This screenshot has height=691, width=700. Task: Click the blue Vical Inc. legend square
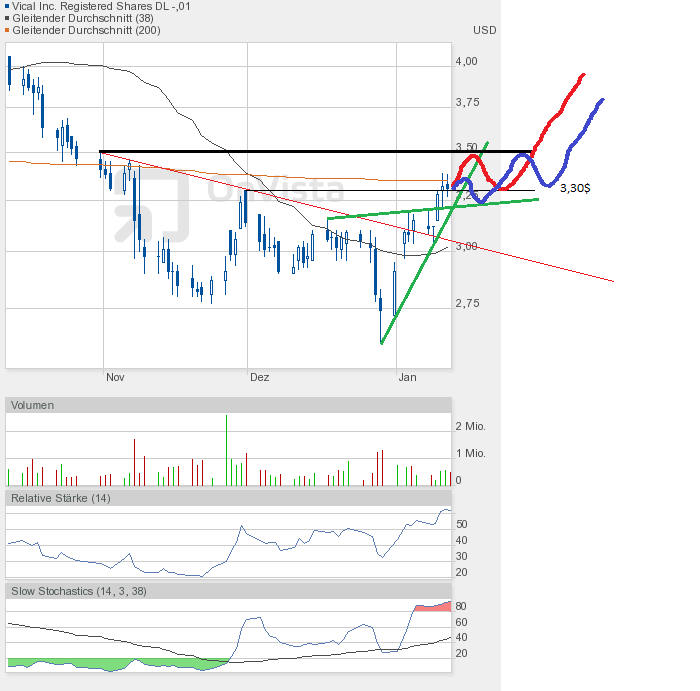(7, 6)
